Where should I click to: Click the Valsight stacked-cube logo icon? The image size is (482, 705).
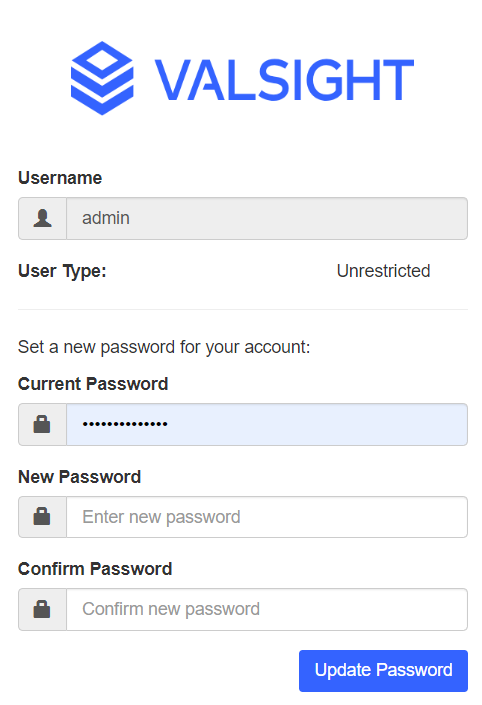102,78
